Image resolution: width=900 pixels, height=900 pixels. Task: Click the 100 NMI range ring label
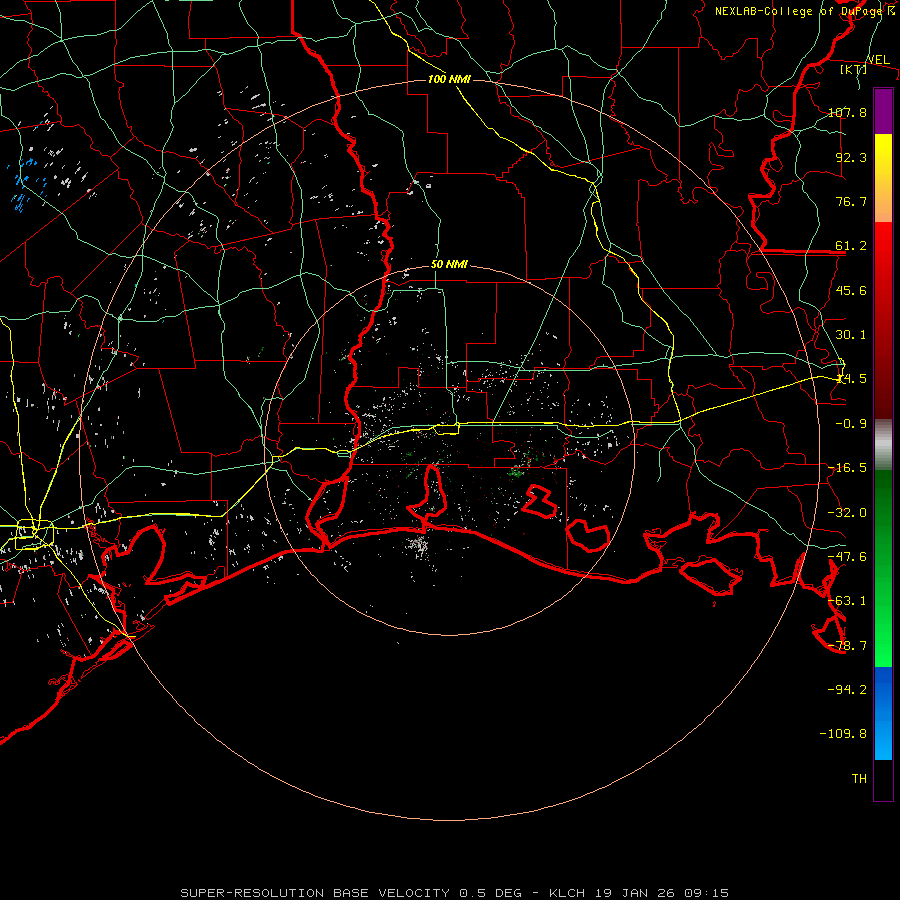449,79
